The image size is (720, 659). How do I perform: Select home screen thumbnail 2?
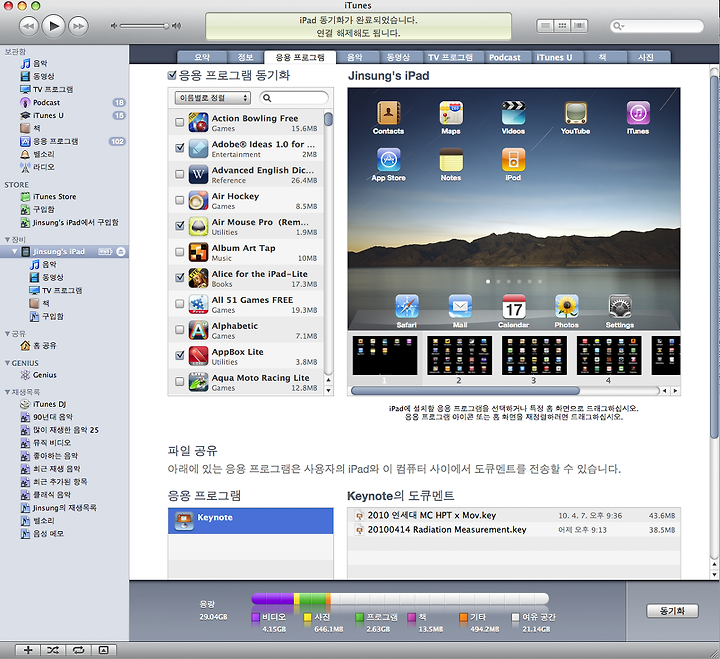(459, 355)
